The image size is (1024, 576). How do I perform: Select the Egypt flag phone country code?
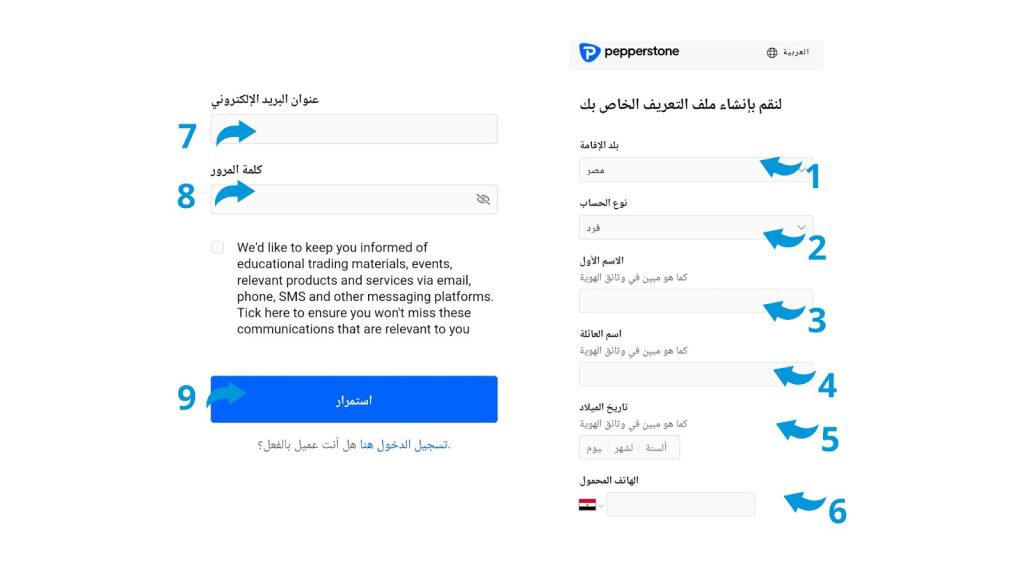(587, 505)
